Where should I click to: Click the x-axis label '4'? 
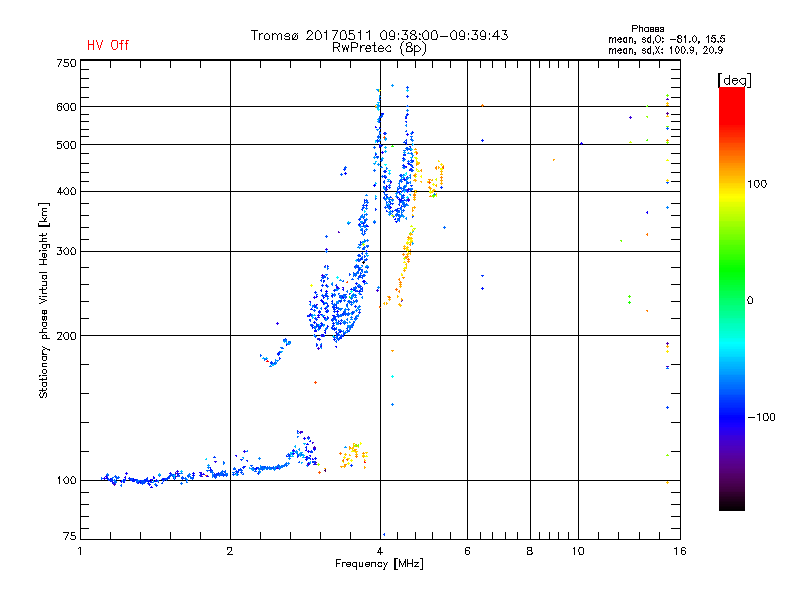click(380, 551)
